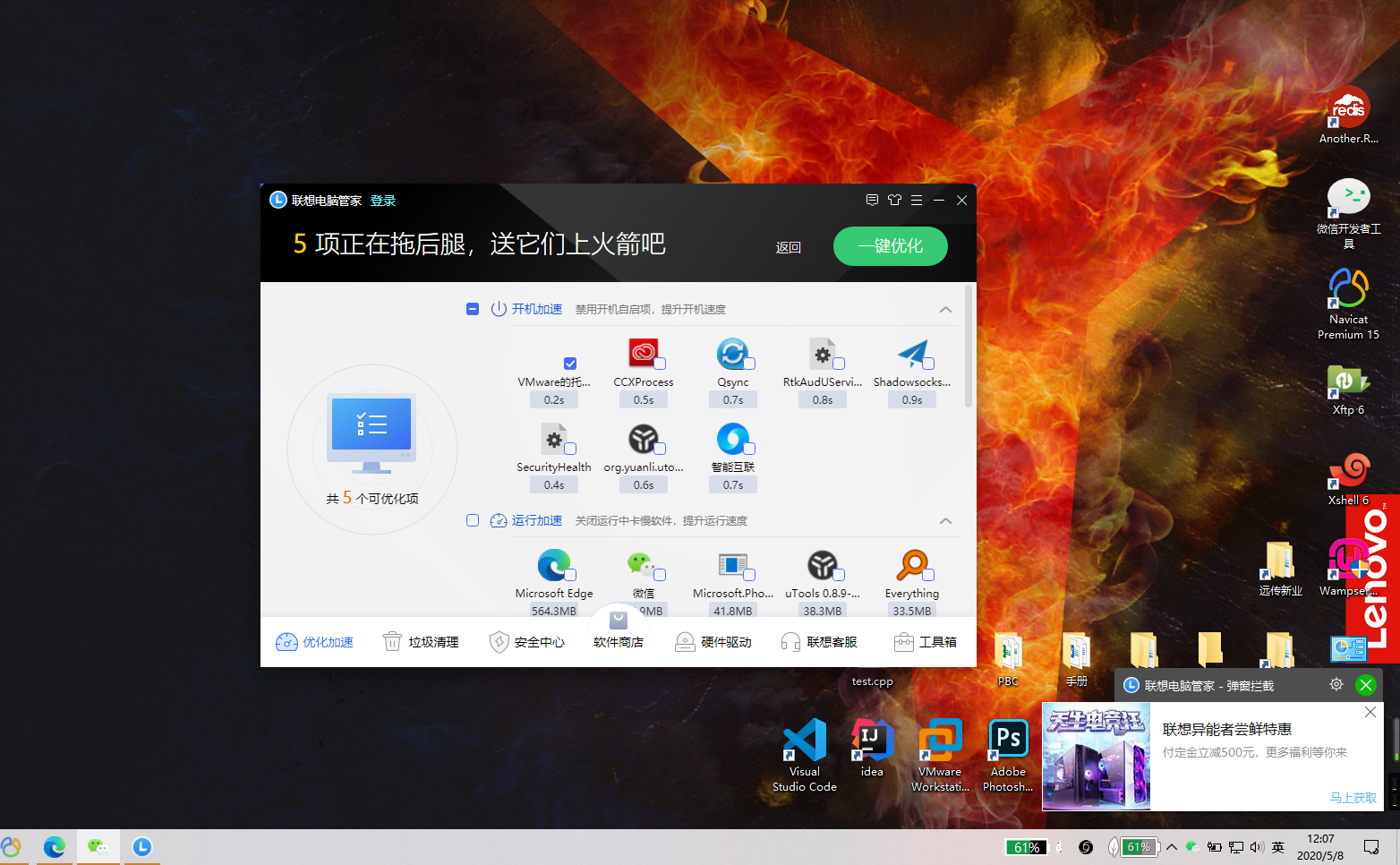The height and width of the screenshot is (865, 1400).
Task: Click the Qsync sync icon
Action: (x=732, y=353)
